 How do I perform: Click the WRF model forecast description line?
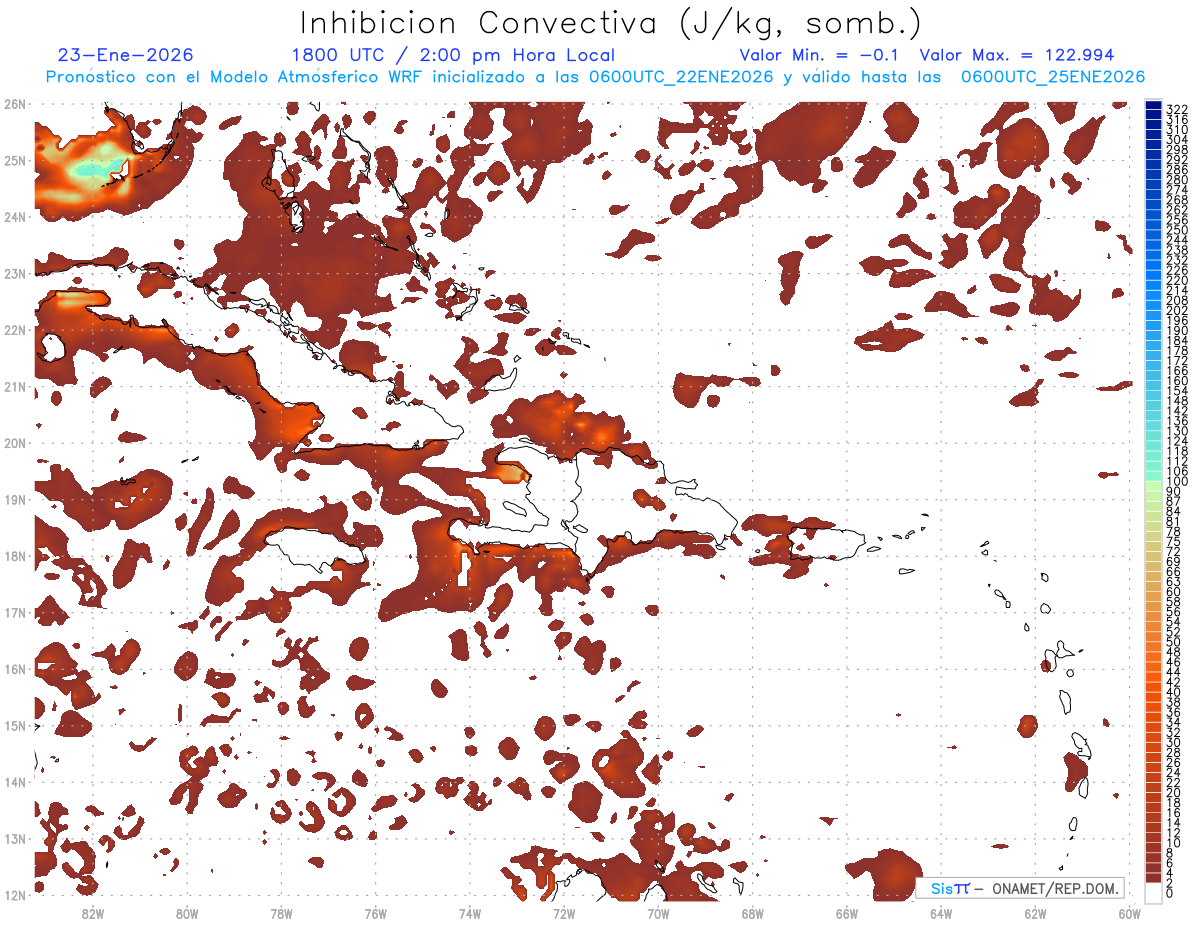pos(595,77)
